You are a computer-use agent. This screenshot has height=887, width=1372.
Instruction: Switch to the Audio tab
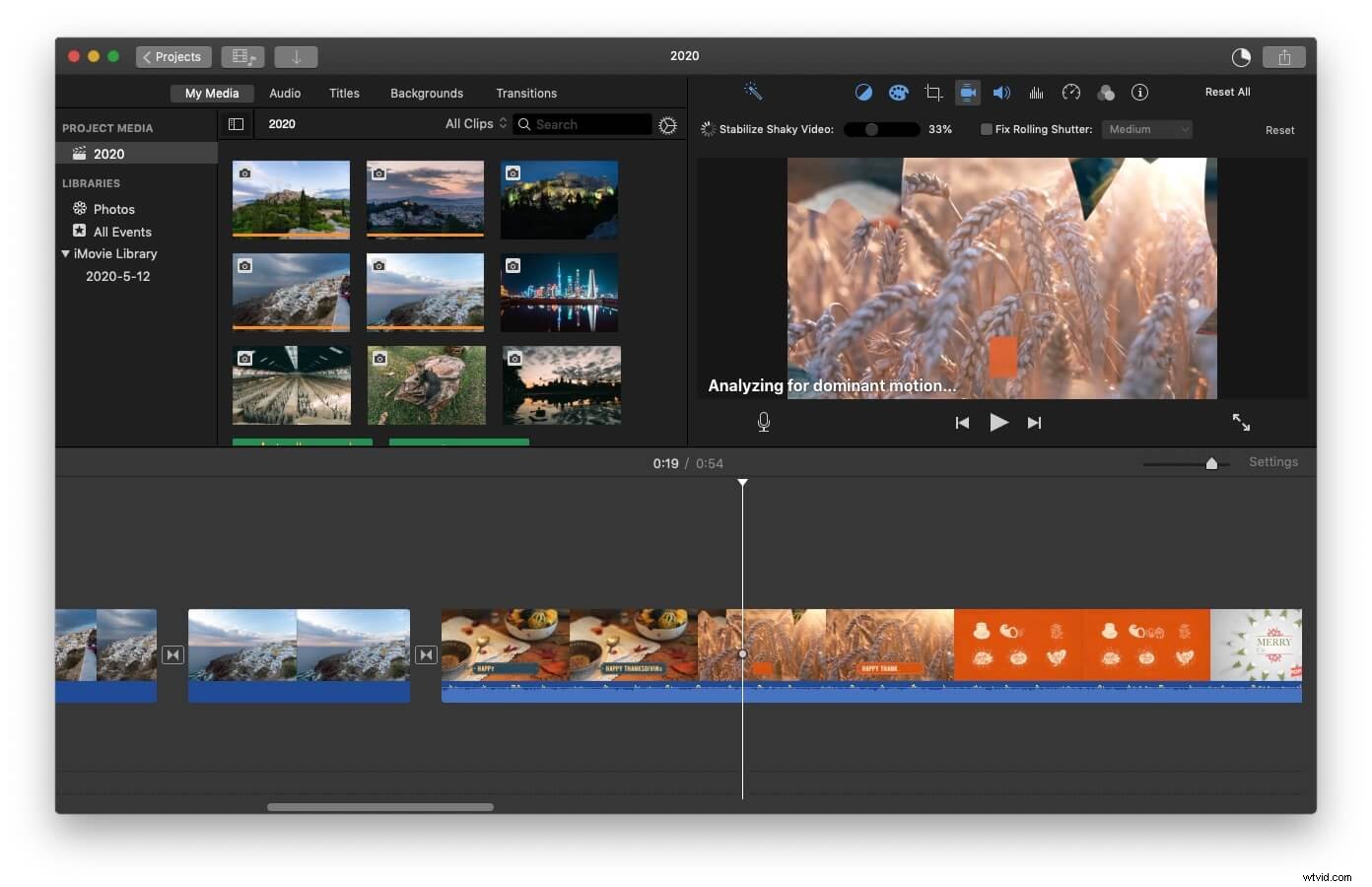[x=285, y=93]
